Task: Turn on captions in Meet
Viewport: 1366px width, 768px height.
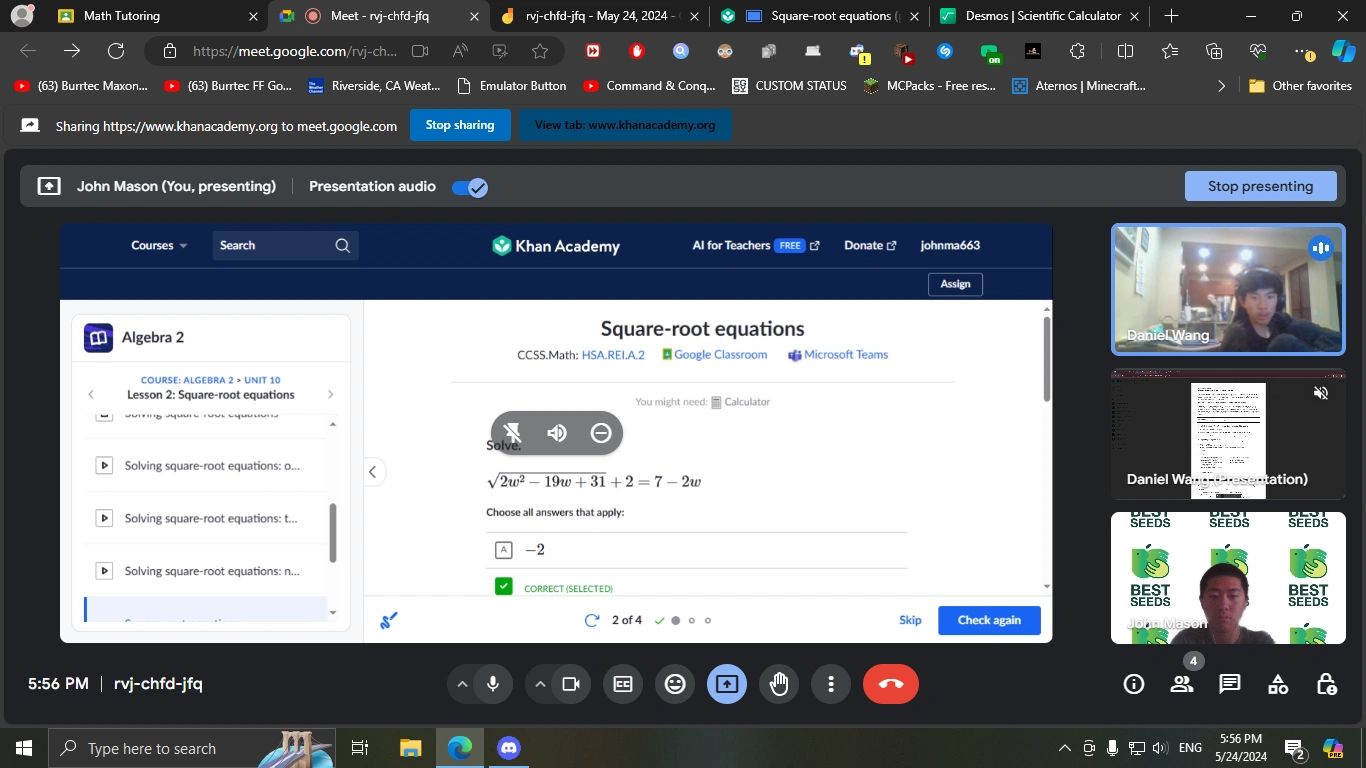Action: pyautogui.click(x=623, y=684)
